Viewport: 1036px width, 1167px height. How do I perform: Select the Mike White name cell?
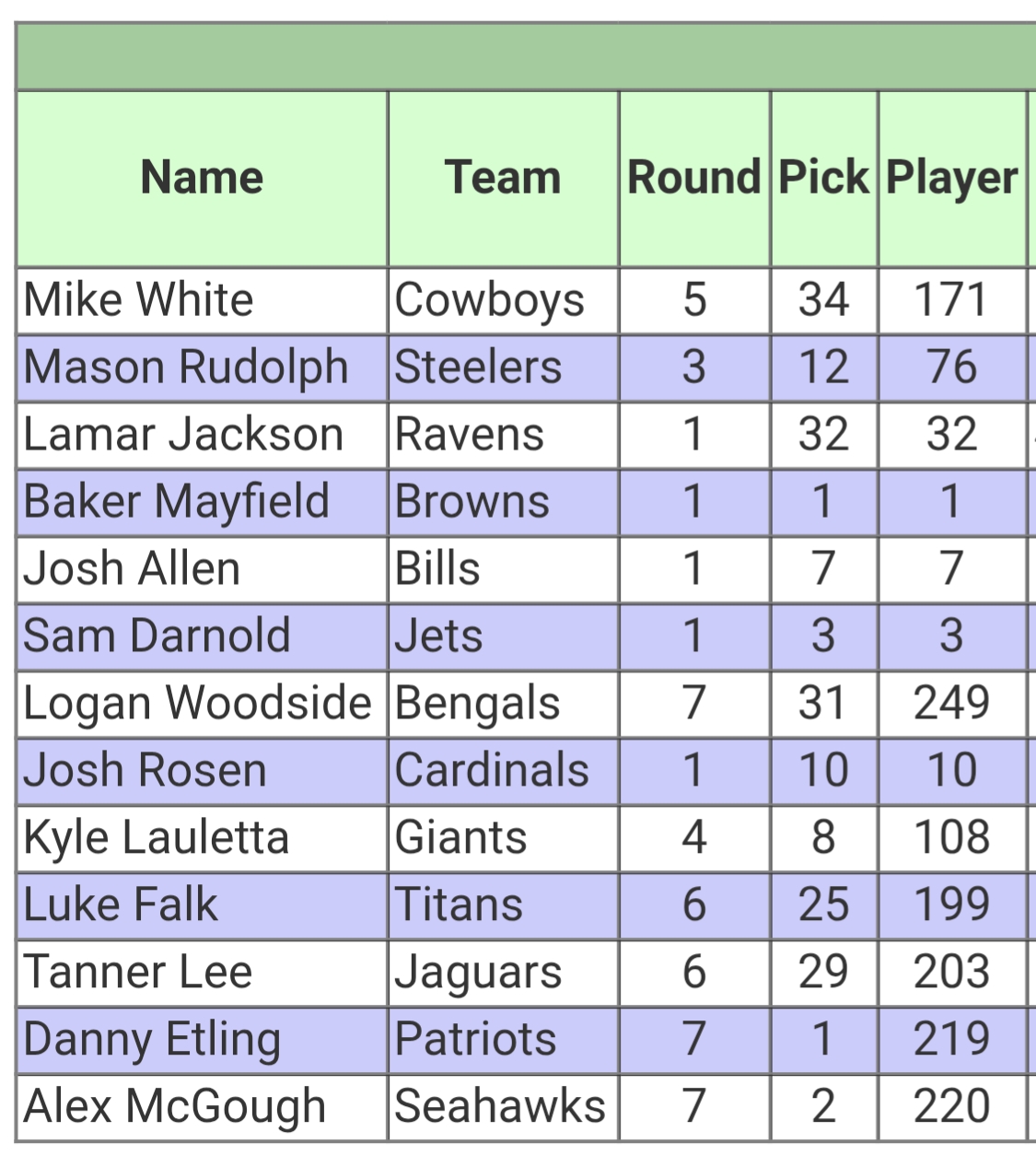pyautogui.click(x=138, y=300)
